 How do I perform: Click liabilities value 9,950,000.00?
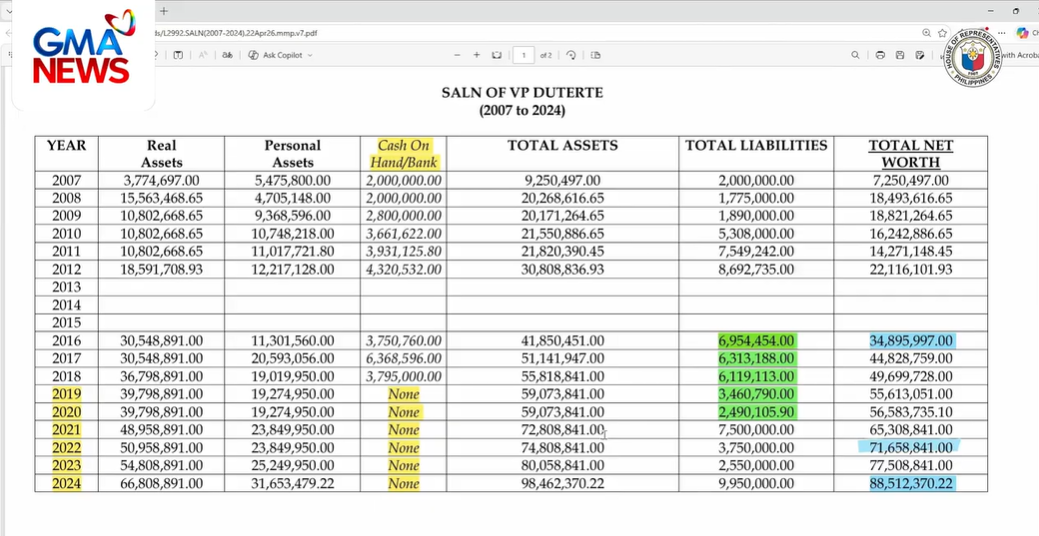756,484
